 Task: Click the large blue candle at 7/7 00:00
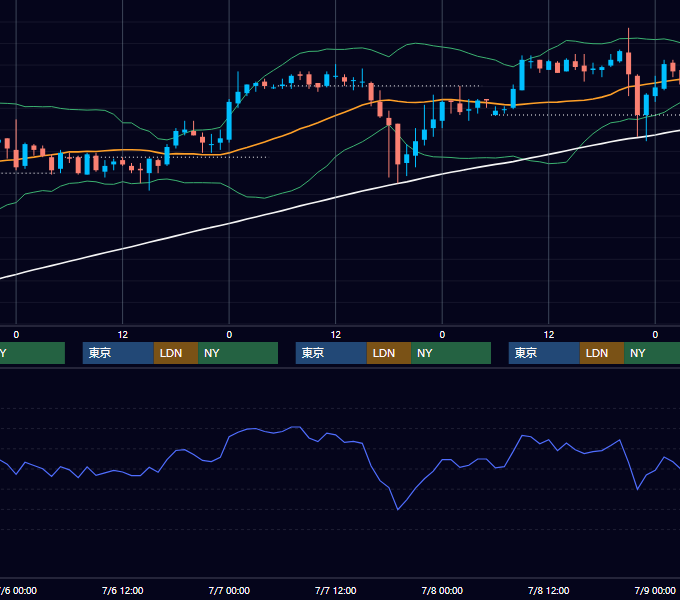pyautogui.click(x=229, y=121)
